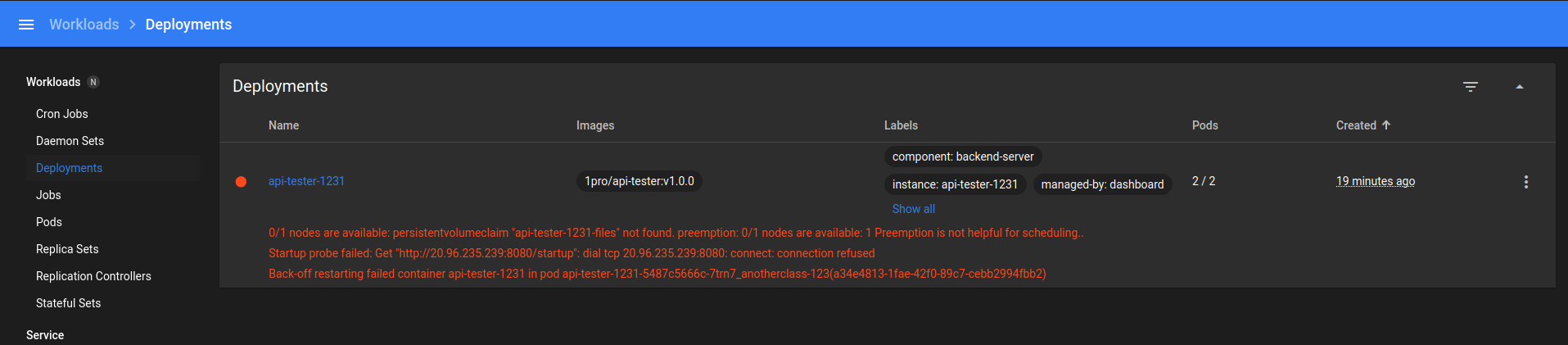Open Replication Controllers in sidebar
1568x345 pixels.
(x=93, y=276)
